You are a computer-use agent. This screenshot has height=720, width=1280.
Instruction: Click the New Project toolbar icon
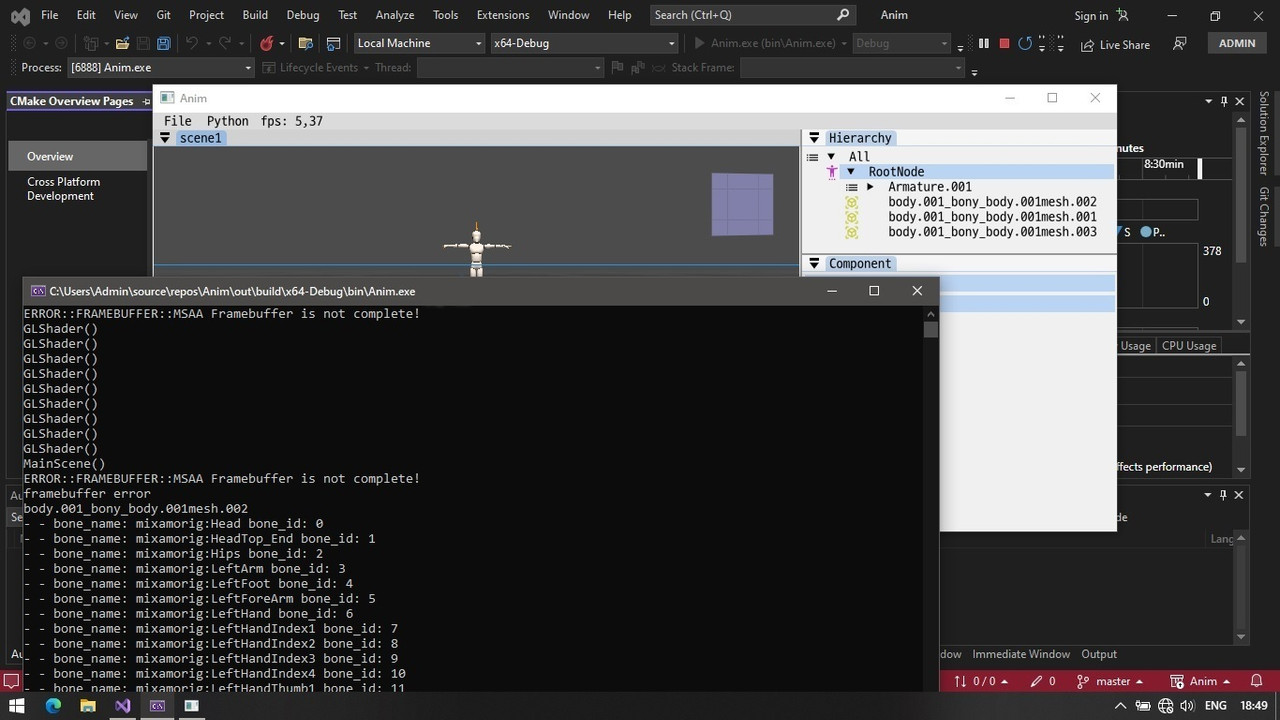coord(91,43)
